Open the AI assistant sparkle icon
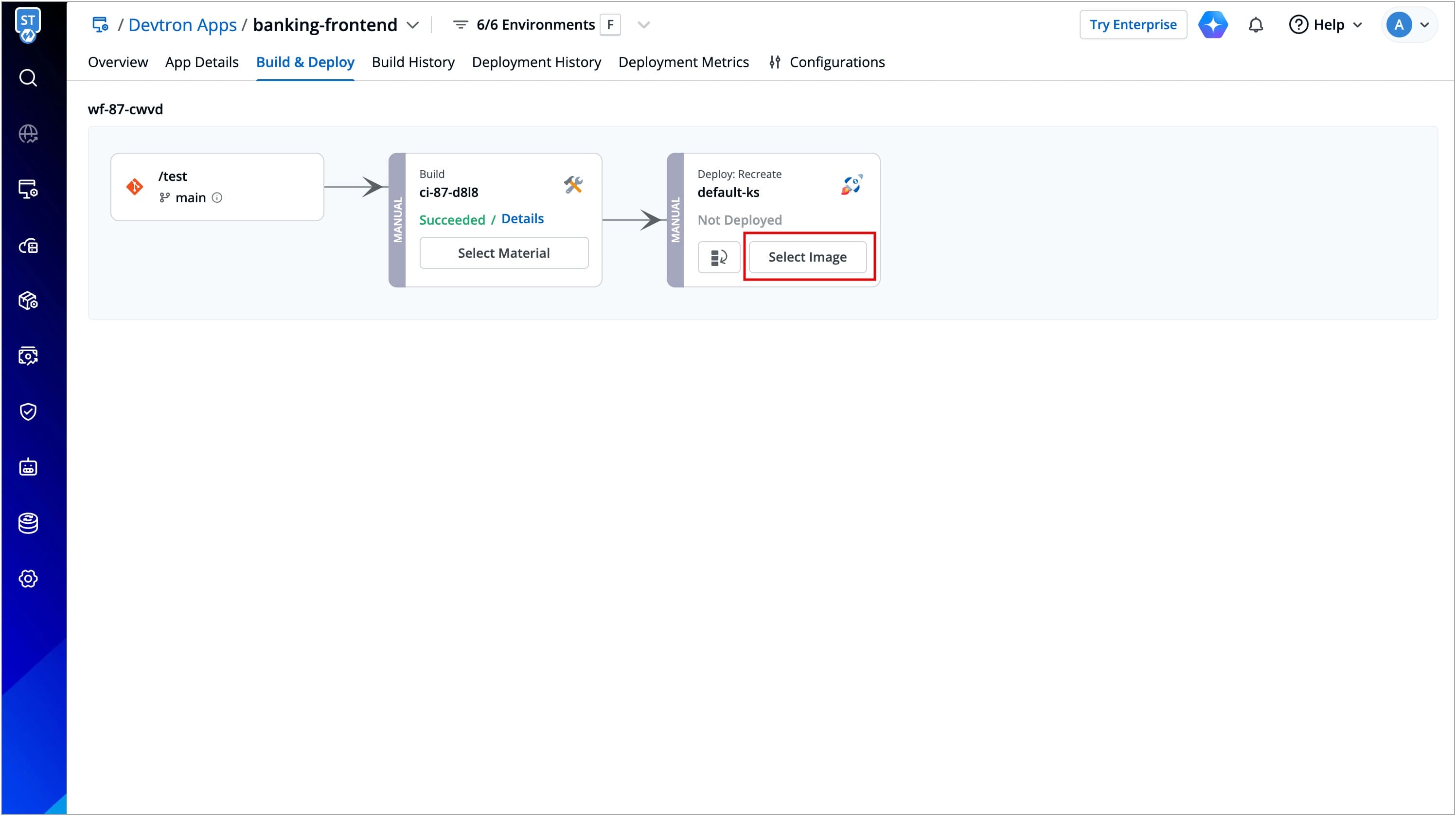This screenshot has width=1456, height=816. (1212, 25)
